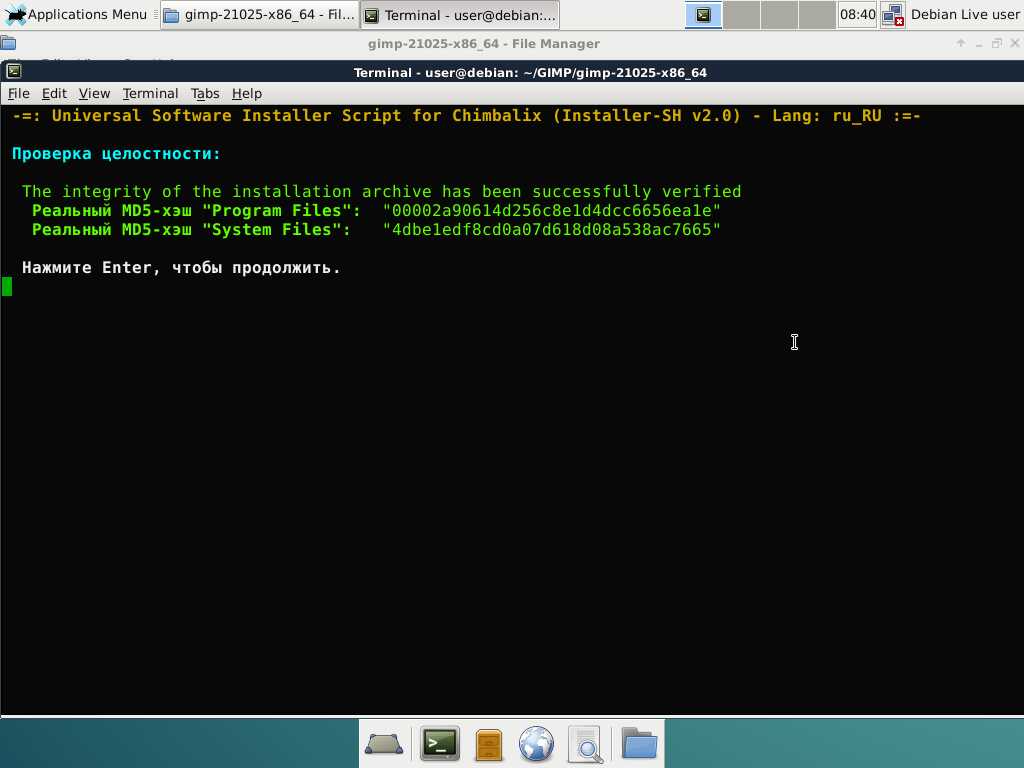This screenshot has height=768, width=1024.
Task: Click the clock showing 08:40
Action: pyautogui.click(x=857, y=14)
